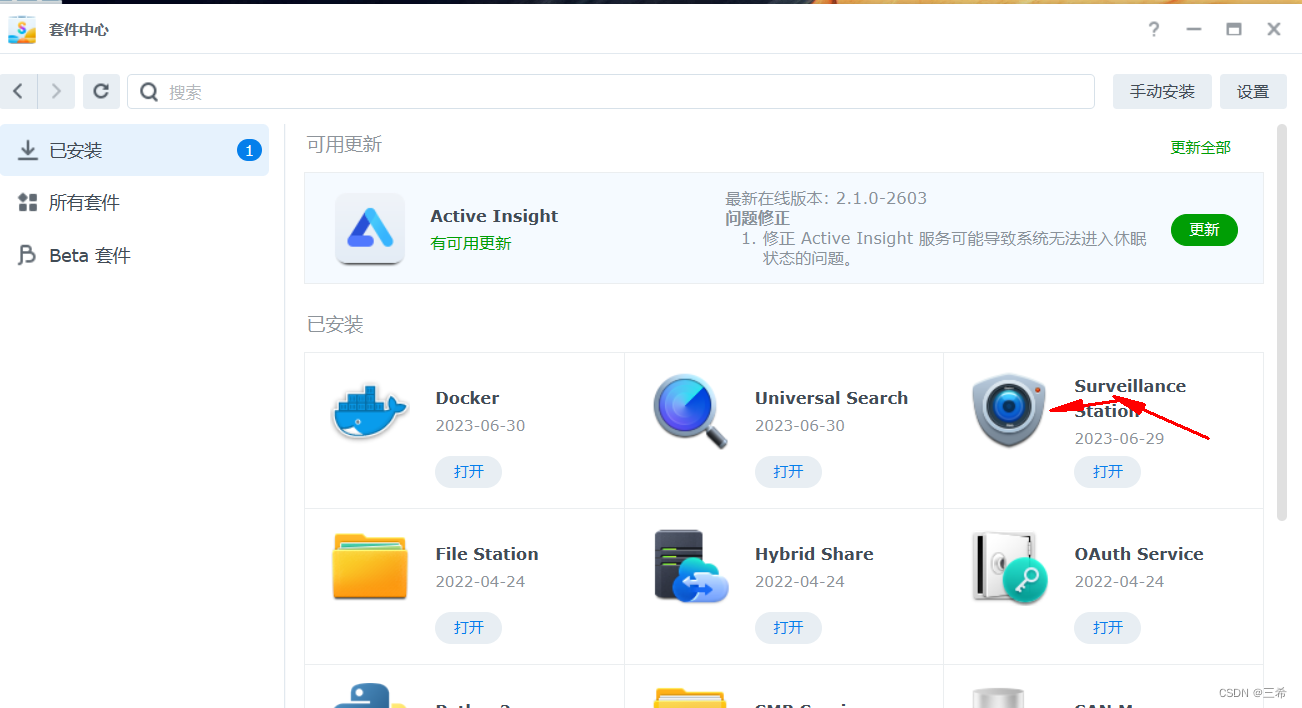Viewport: 1302px width, 708px height.
Task: Click the search magnifier icon
Action: click(x=149, y=92)
